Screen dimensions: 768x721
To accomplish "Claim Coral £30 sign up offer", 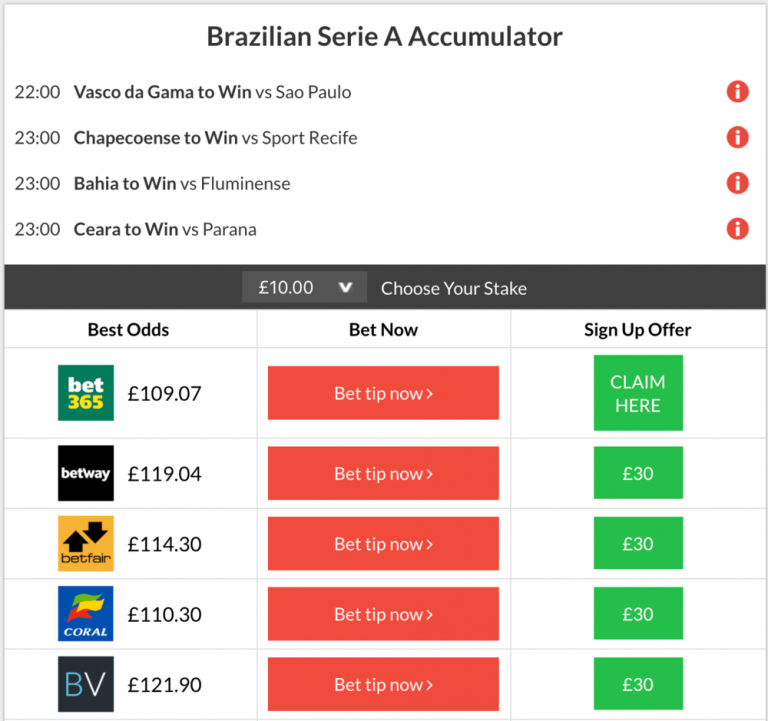I will click(638, 613).
